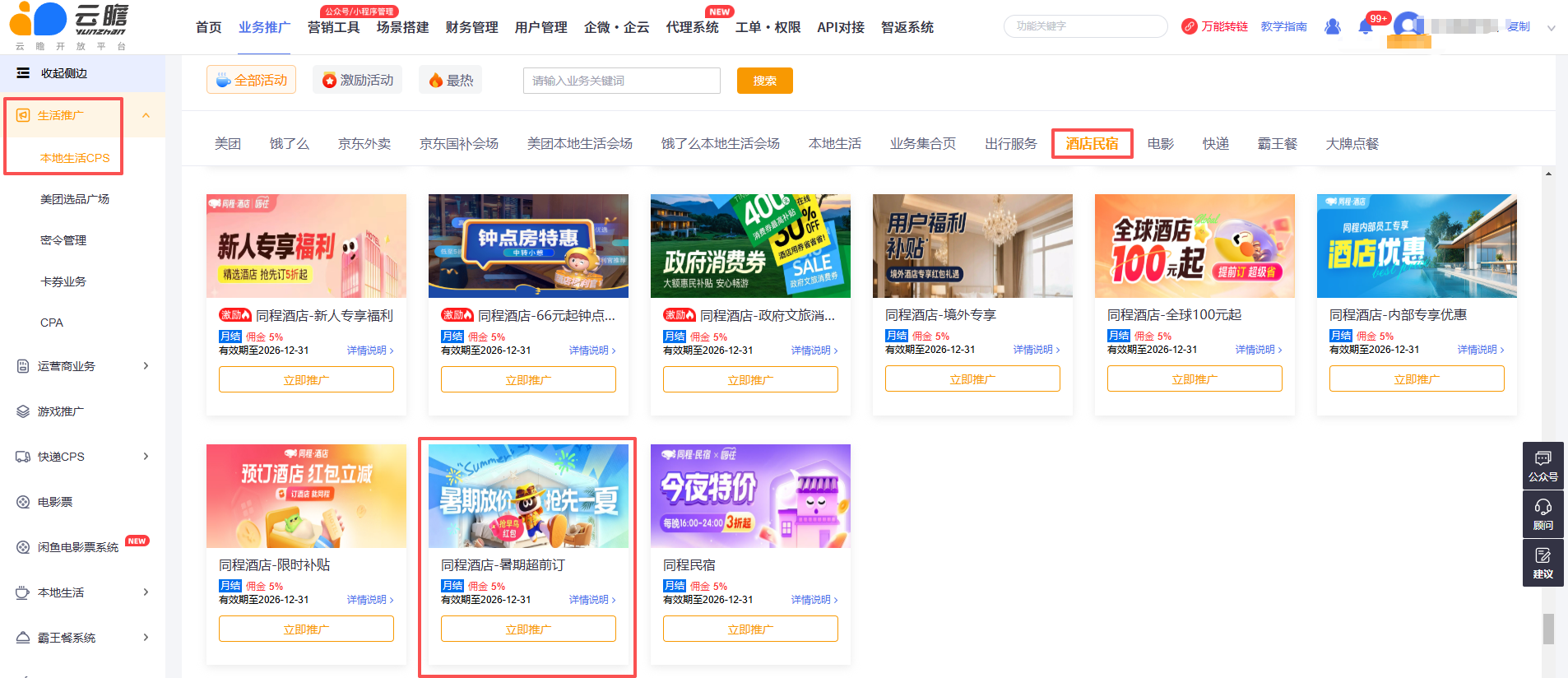Open the 政府消费券 banner thumbnail
1568x678 pixels.
750,246
